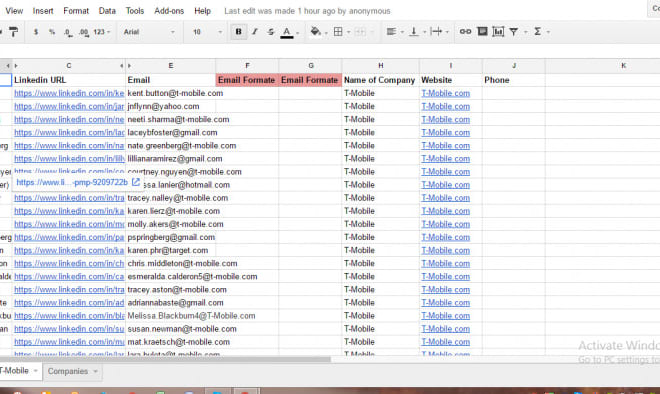
Task: Open the View menu
Action: (x=14, y=11)
